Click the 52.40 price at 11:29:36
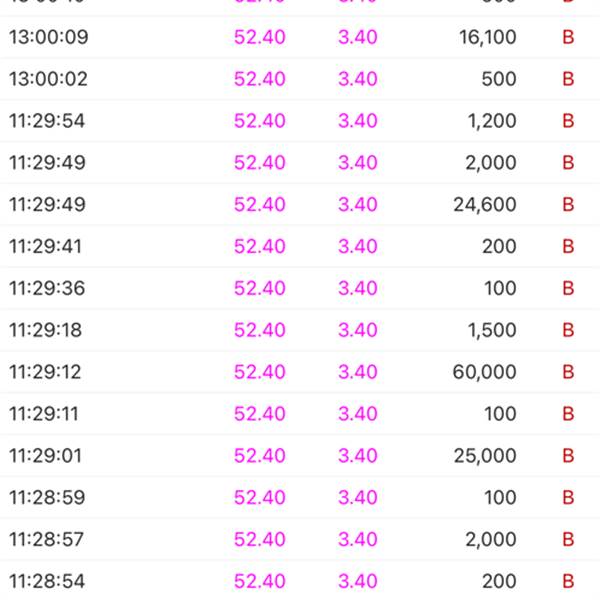The height and width of the screenshot is (600, 600). (x=259, y=289)
